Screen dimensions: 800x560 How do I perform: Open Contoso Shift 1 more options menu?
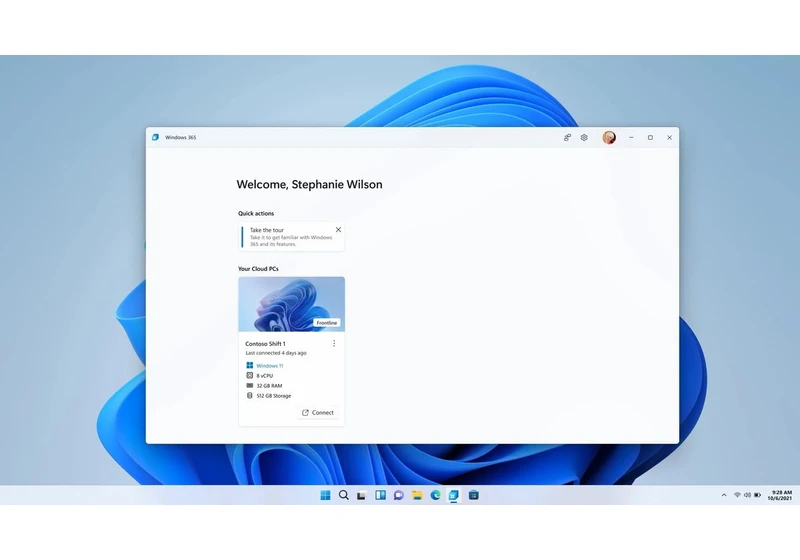(x=334, y=343)
